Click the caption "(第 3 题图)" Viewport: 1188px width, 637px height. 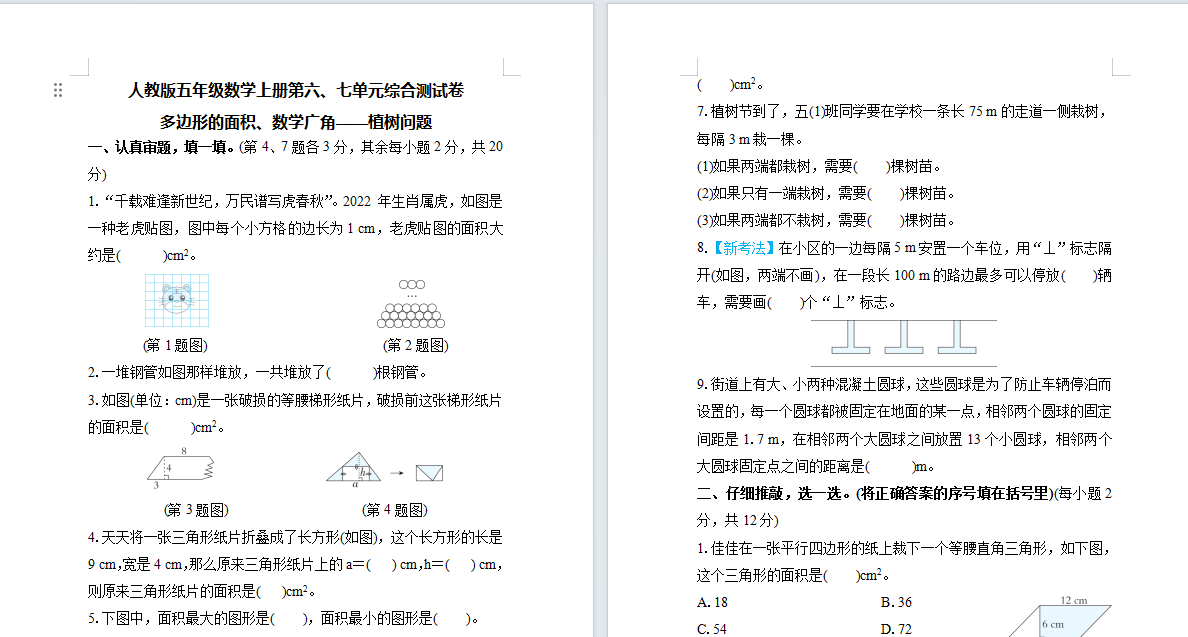(x=195, y=510)
